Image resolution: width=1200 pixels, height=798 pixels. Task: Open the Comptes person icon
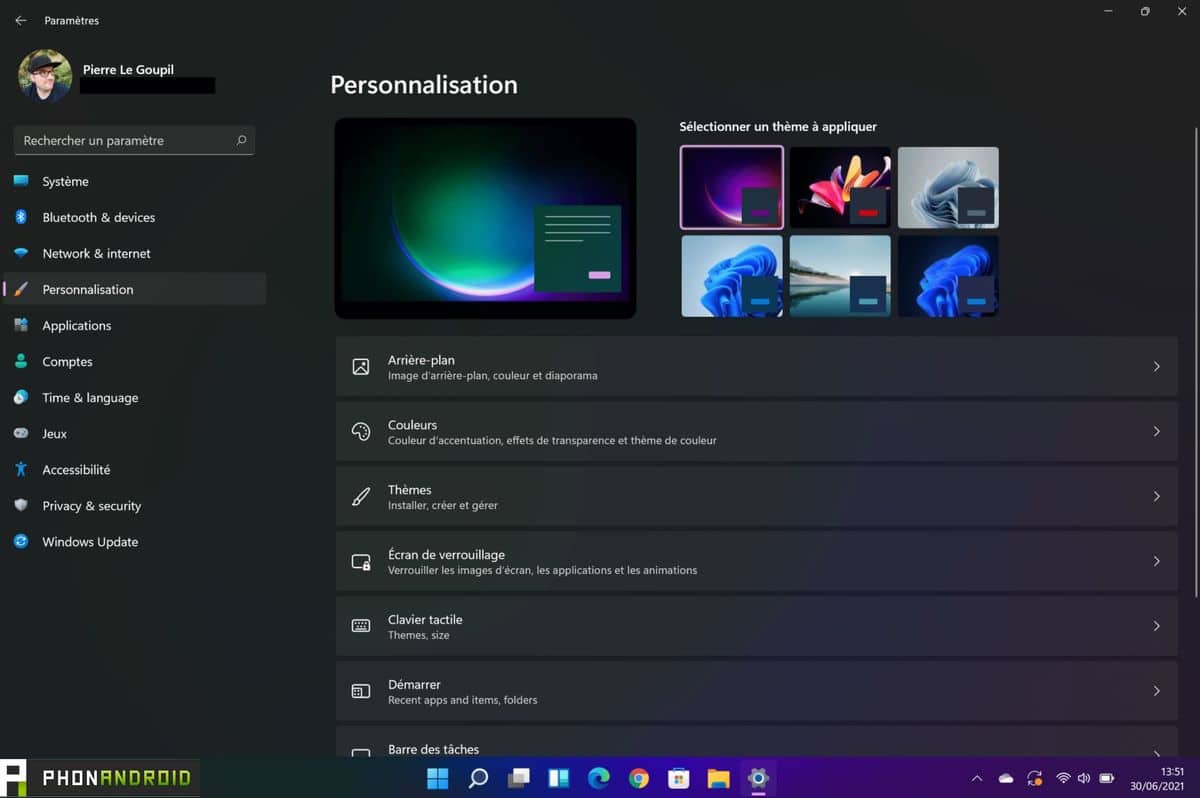point(21,361)
